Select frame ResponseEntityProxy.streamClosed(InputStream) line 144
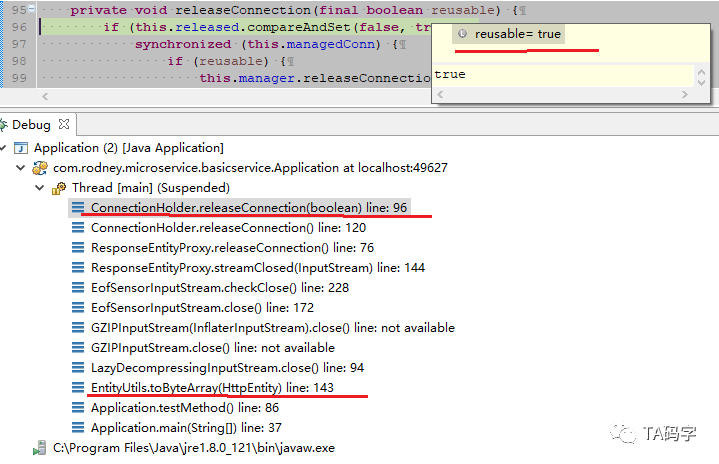The height and width of the screenshot is (464, 719). pyautogui.click(x=258, y=268)
